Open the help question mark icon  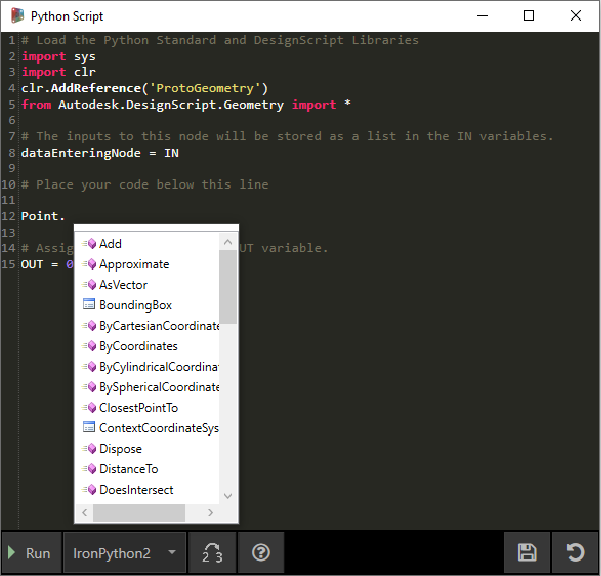[x=261, y=552]
